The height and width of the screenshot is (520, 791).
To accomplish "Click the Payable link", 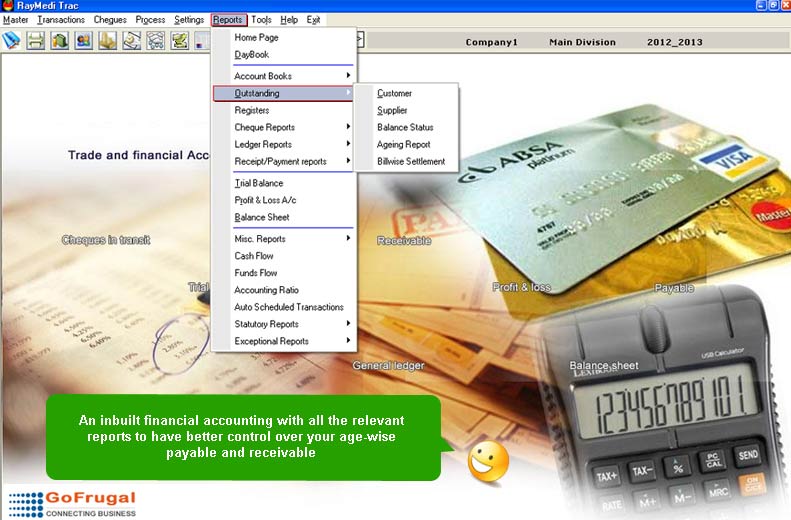I will click(674, 288).
